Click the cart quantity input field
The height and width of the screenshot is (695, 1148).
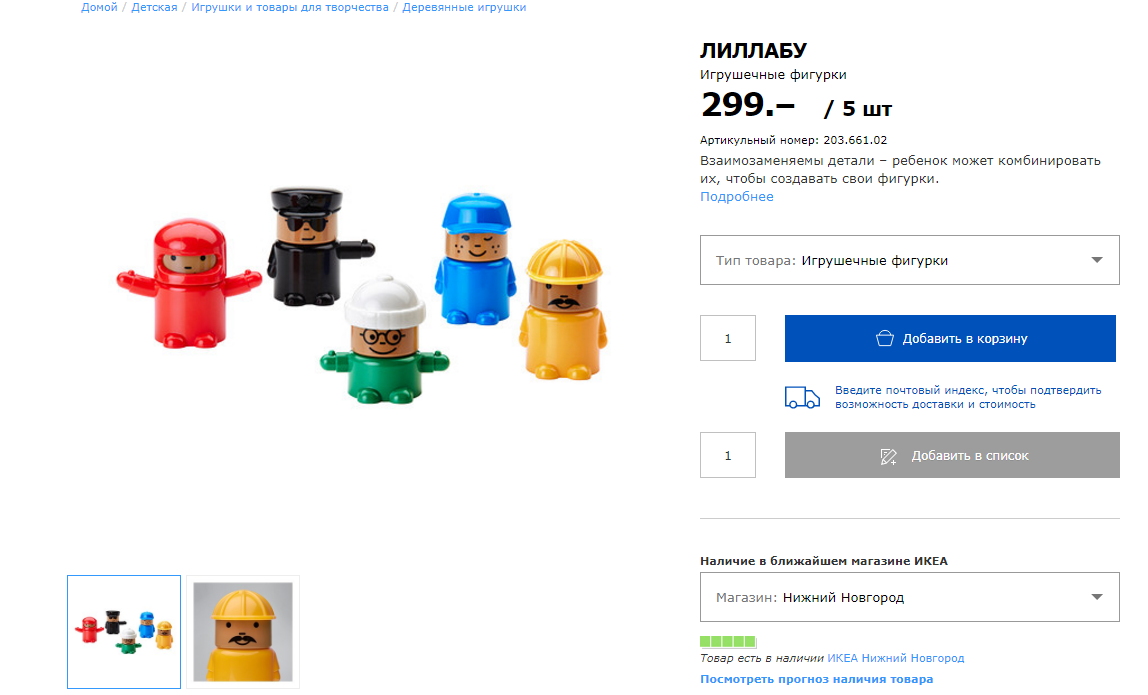[728, 338]
